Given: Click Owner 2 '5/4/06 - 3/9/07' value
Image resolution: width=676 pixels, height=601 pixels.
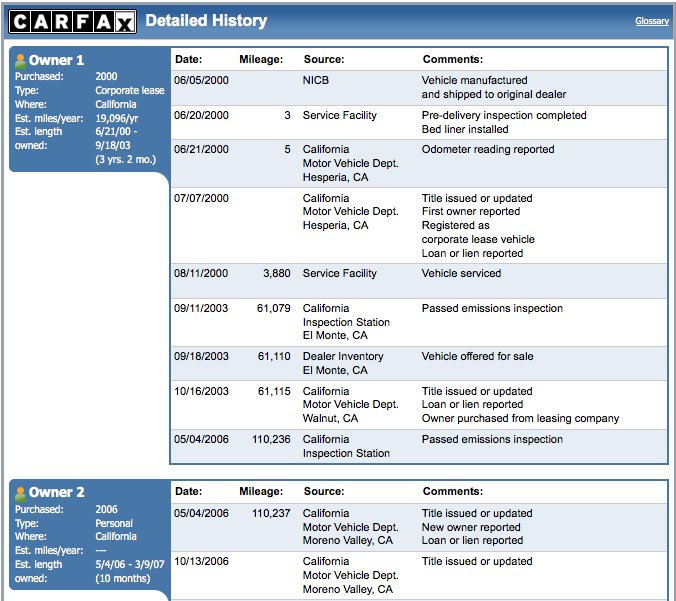Looking at the screenshot, I should [x=130, y=564].
